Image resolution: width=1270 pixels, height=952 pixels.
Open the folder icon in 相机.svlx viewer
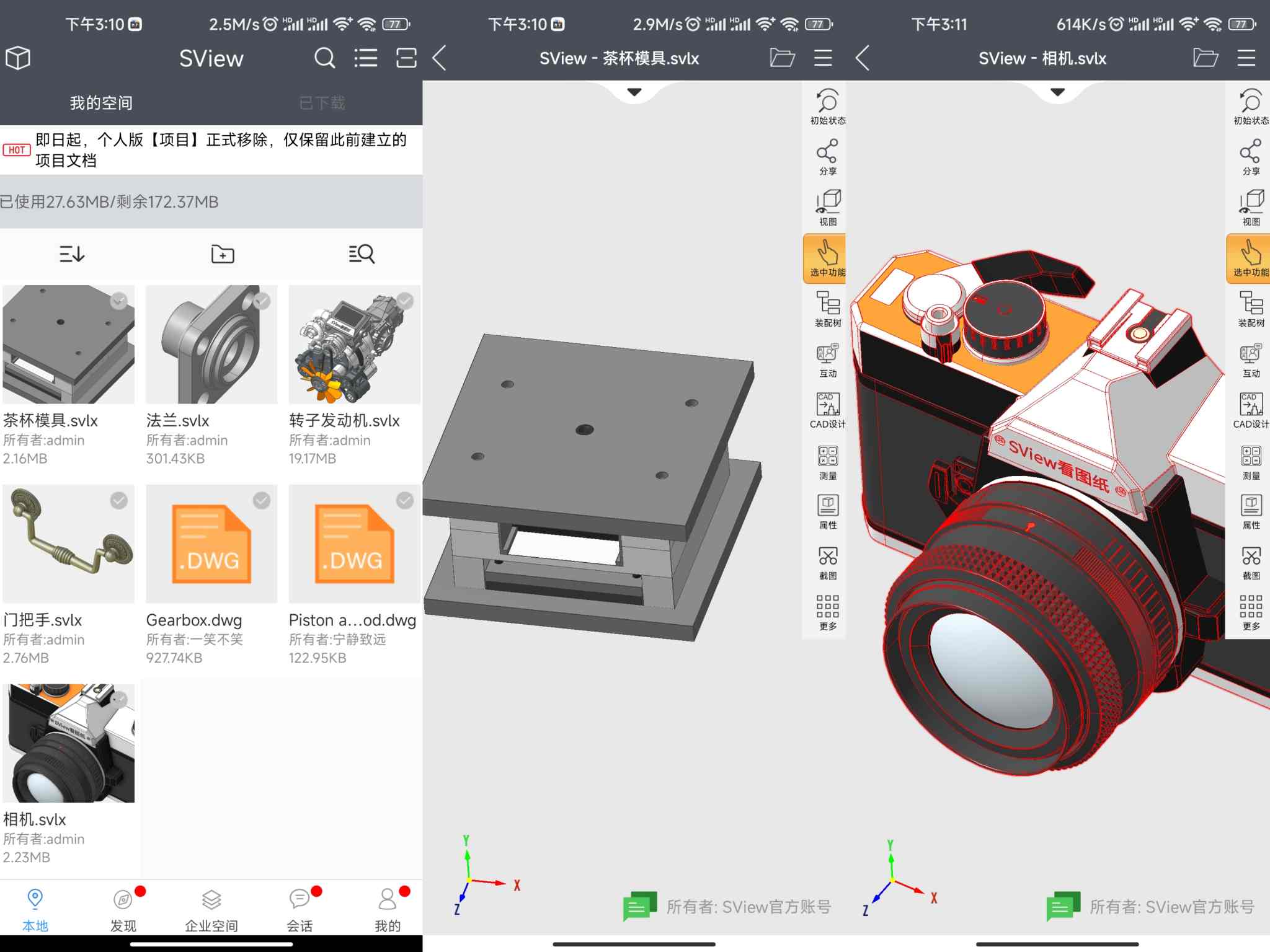pyautogui.click(x=1206, y=58)
